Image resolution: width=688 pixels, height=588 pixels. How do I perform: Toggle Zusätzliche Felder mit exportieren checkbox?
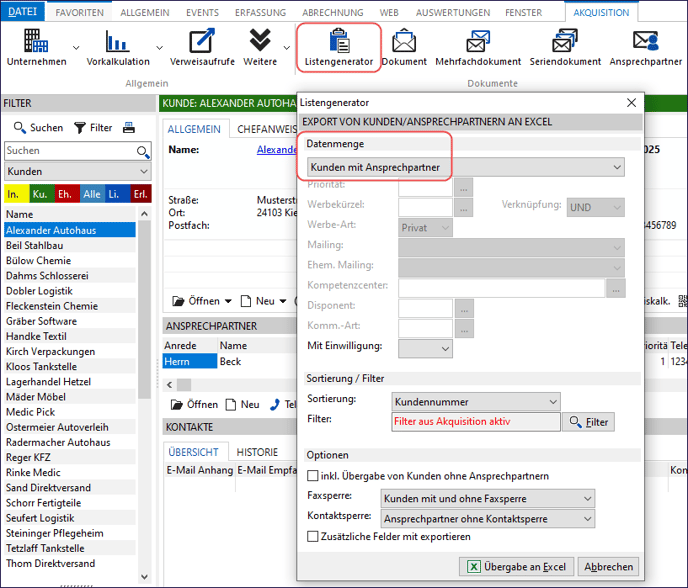(x=312, y=536)
